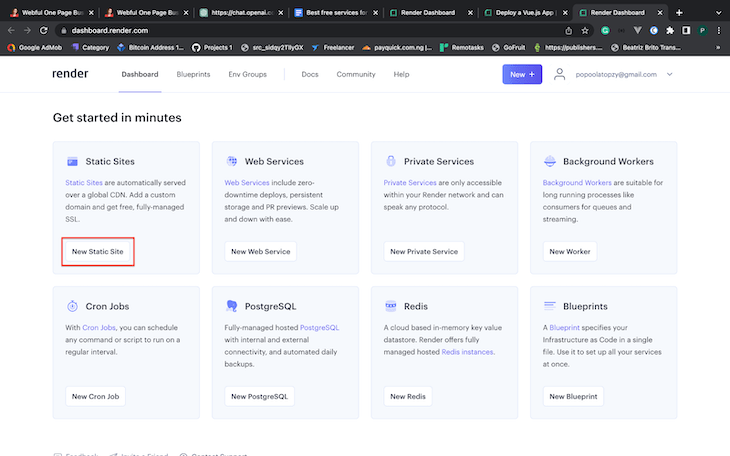This screenshot has width=730, height=456.
Task: Click the share page icon in address bar
Action: [x=568, y=31]
